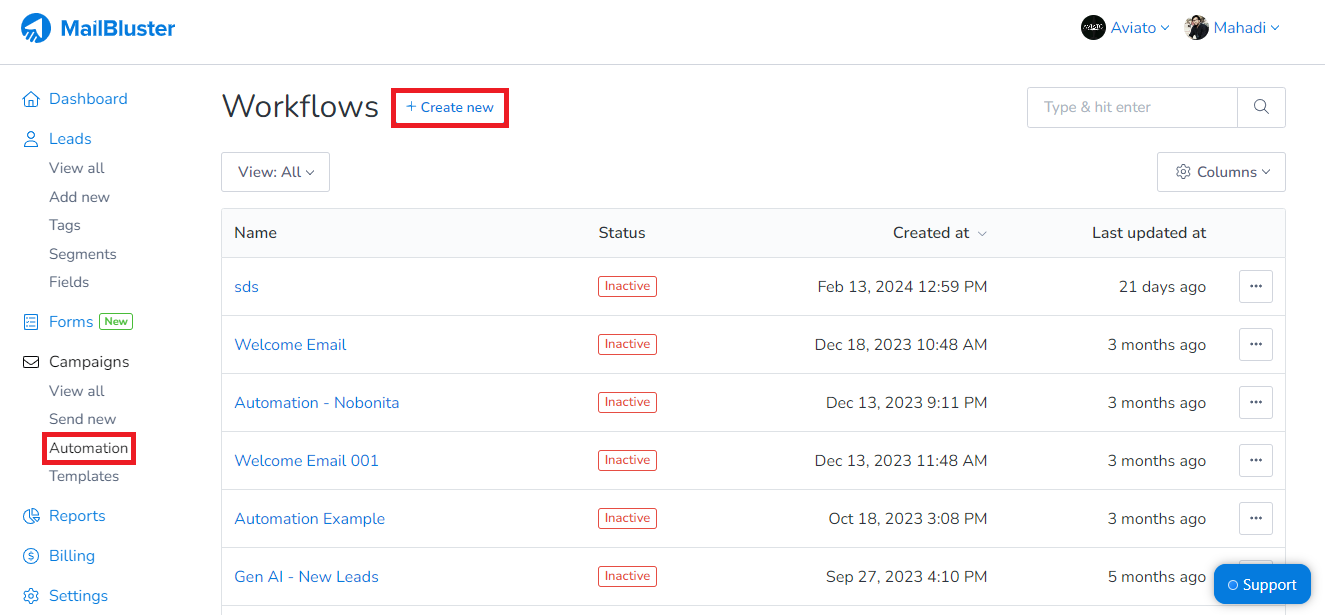
Task: Click the search magnifier icon
Action: tap(1260, 107)
